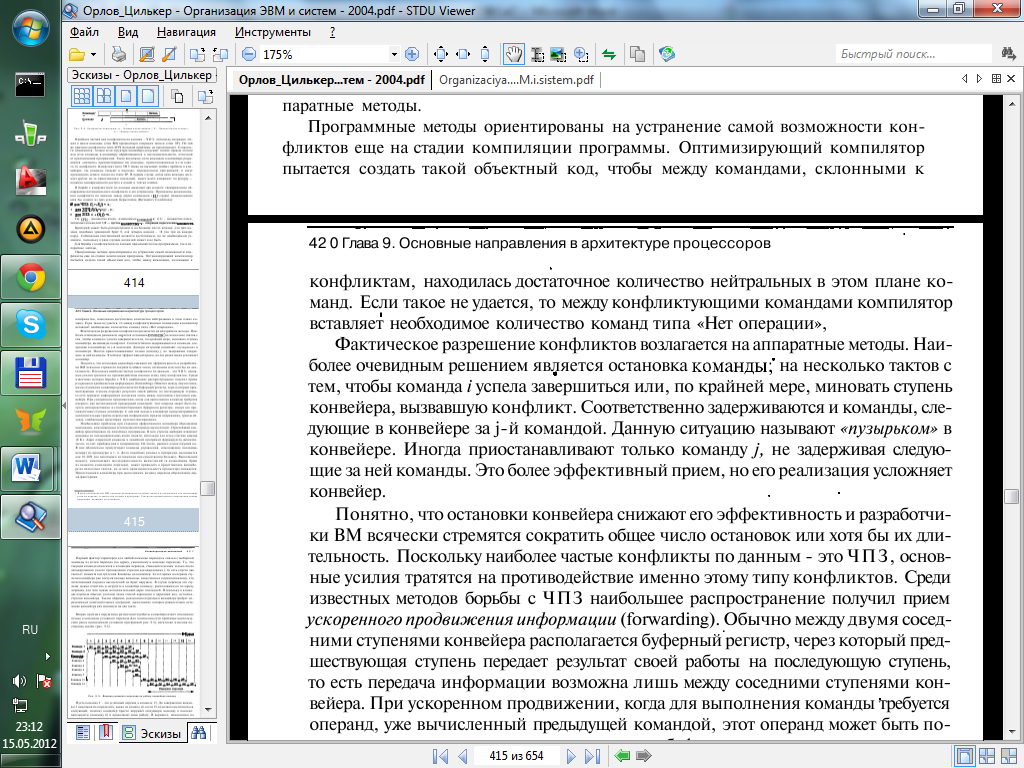1024x768 pixels.
Task: Open the image settings toolbar icon
Action: (148, 54)
